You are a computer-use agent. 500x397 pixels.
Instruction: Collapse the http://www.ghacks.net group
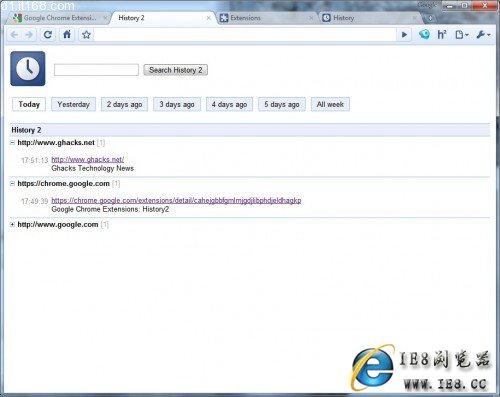[12, 143]
